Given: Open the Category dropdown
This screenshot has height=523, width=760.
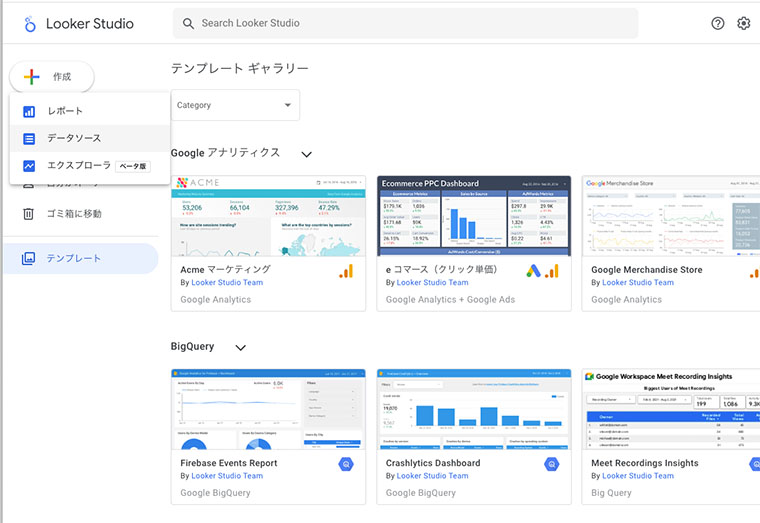Looking at the screenshot, I should [x=235, y=105].
